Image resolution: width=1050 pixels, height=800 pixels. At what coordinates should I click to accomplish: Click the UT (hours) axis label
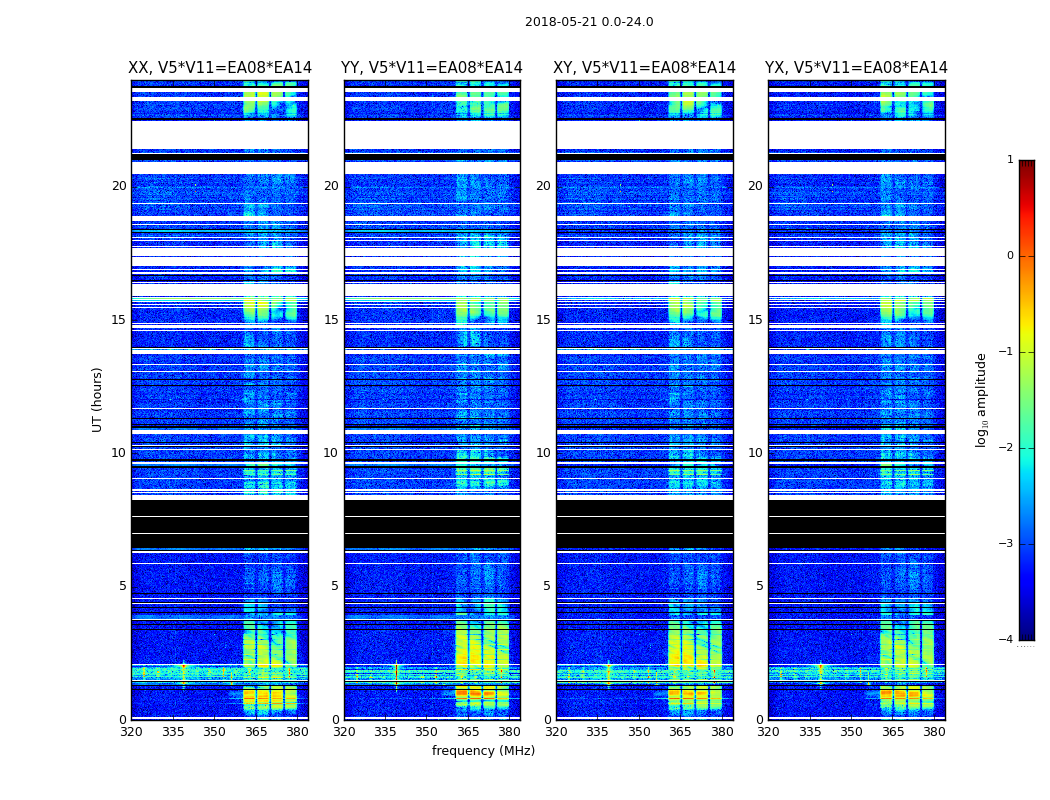coord(97,400)
